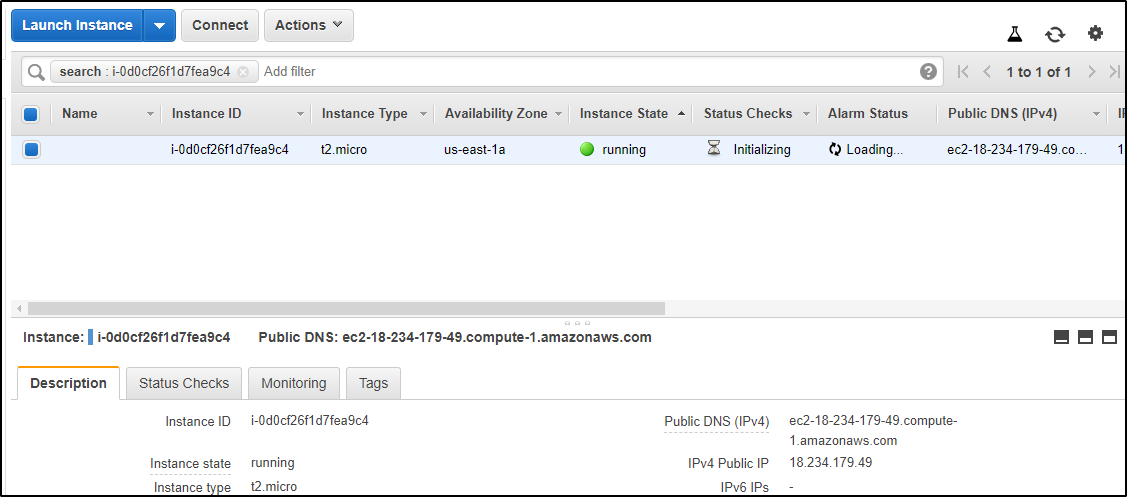Minimize the details pane
This screenshot has height=497, width=1127.
point(1062,338)
